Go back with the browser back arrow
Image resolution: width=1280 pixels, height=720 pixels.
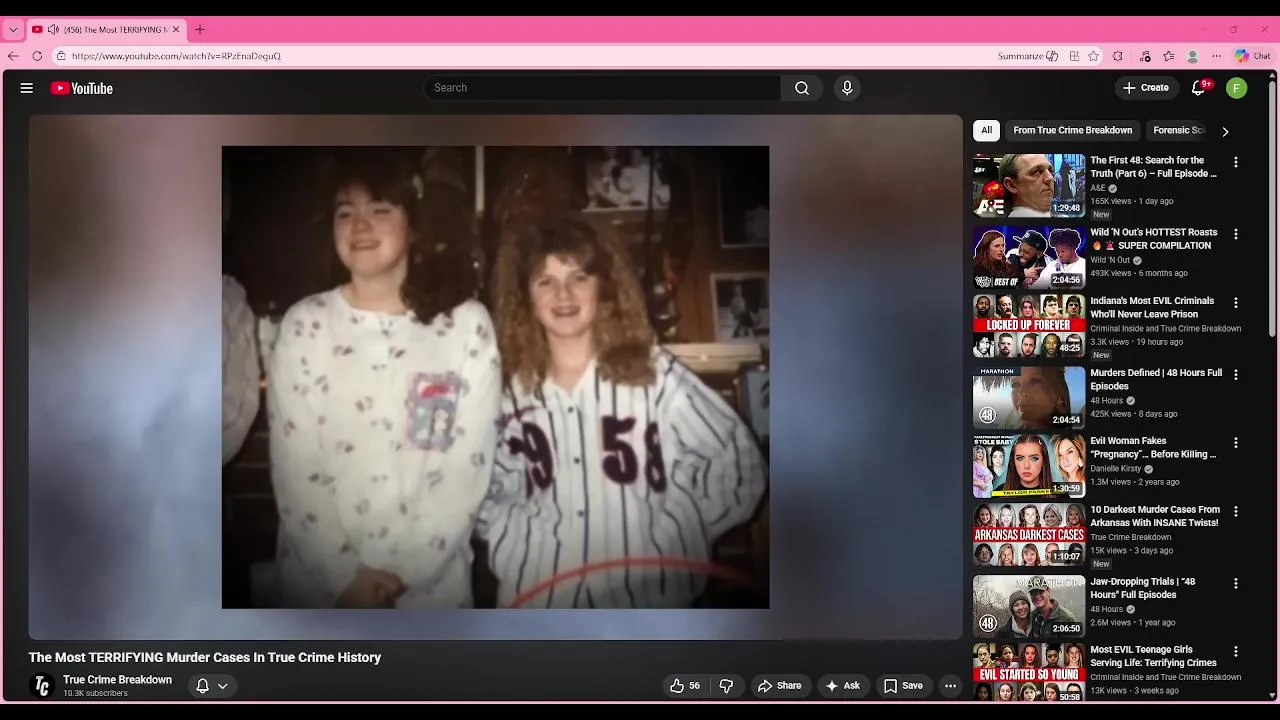pos(13,56)
